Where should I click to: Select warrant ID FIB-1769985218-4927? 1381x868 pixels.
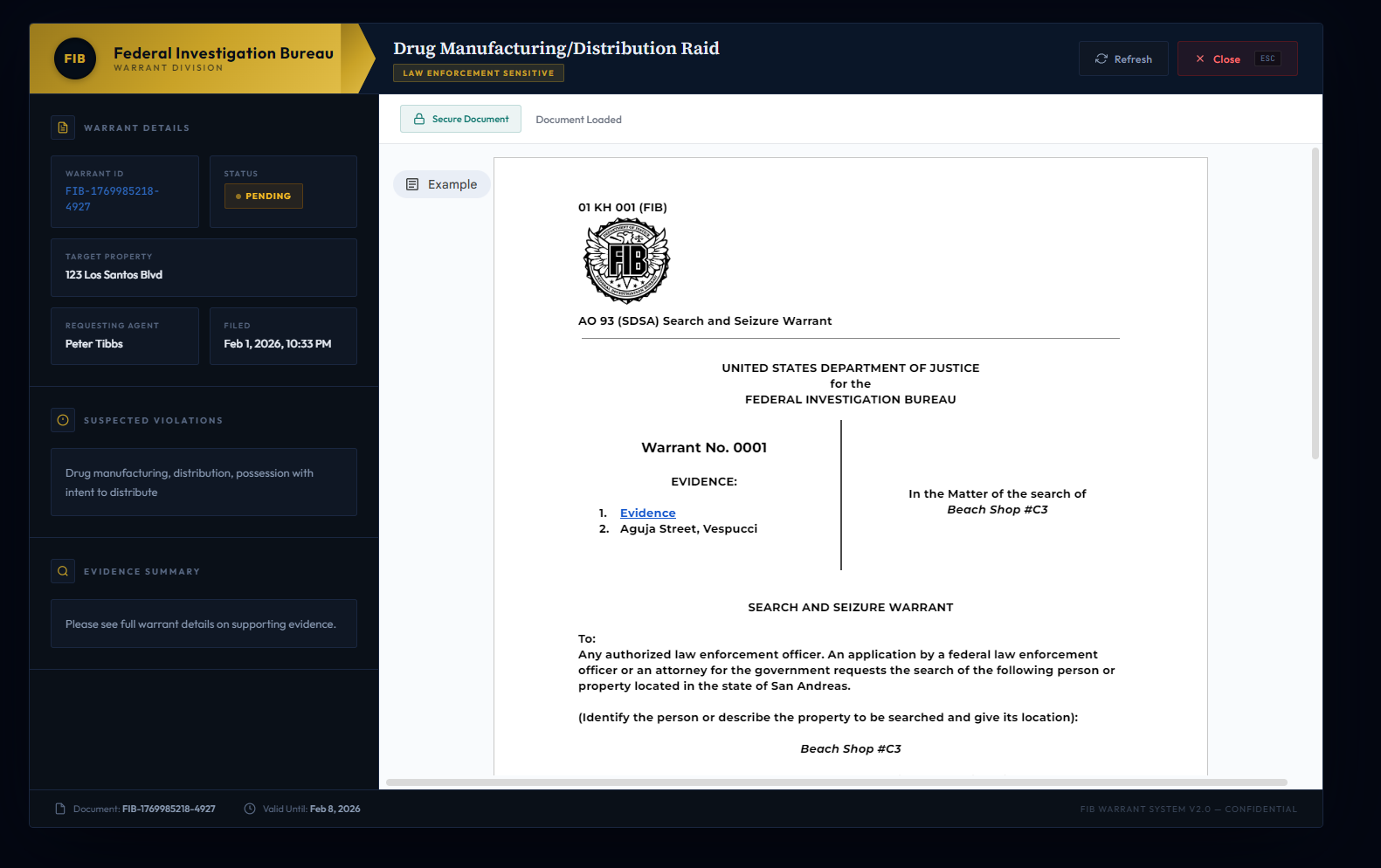tap(113, 199)
